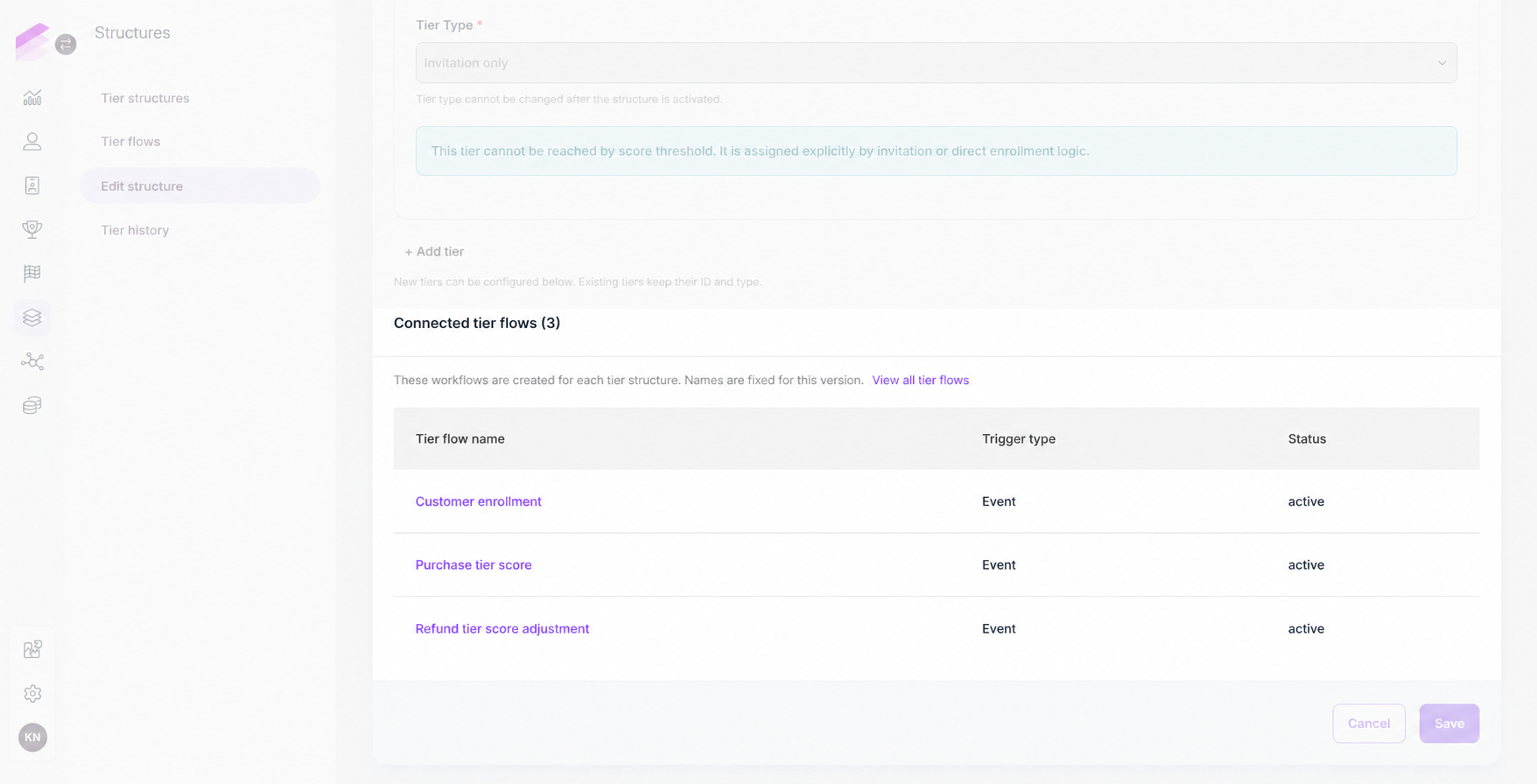Image resolution: width=1537 pixels, height=784 pixels.
Task: Click the connected nodes network icon
Action: tap(32, 361)
